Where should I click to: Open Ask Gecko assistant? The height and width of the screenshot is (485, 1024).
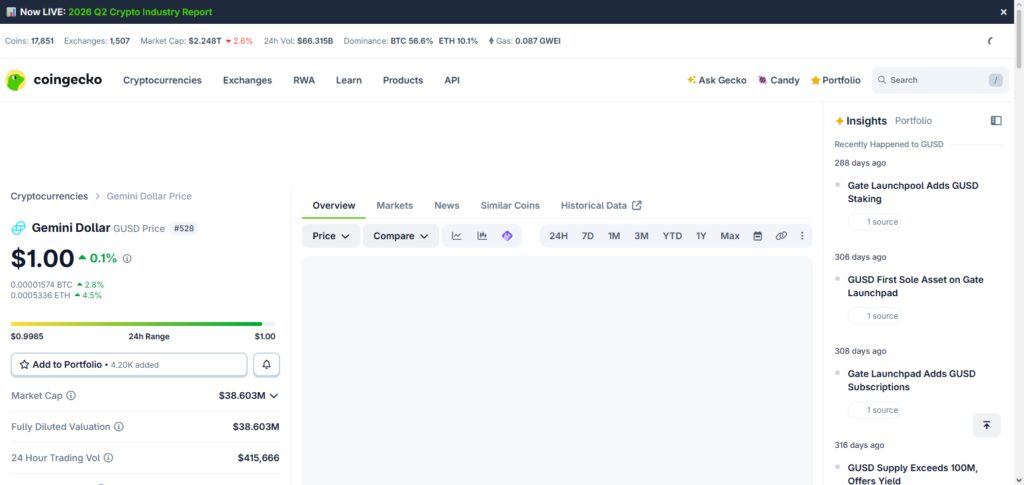coord(716,80)
